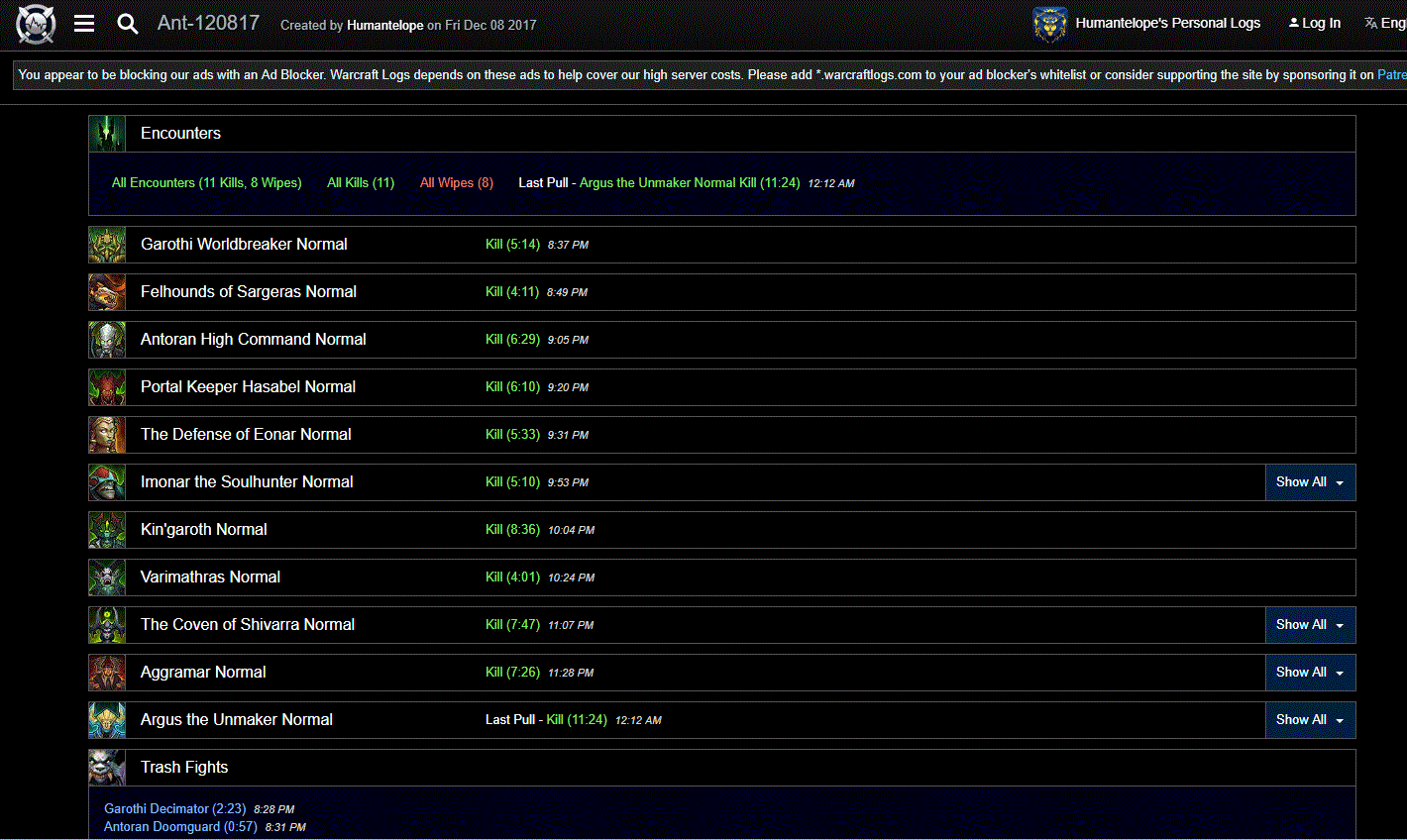This screenshot has width=1407, height=840.
Task: Open the Kin'garoth Kill (8:36) log
Action: coord(512,530)
